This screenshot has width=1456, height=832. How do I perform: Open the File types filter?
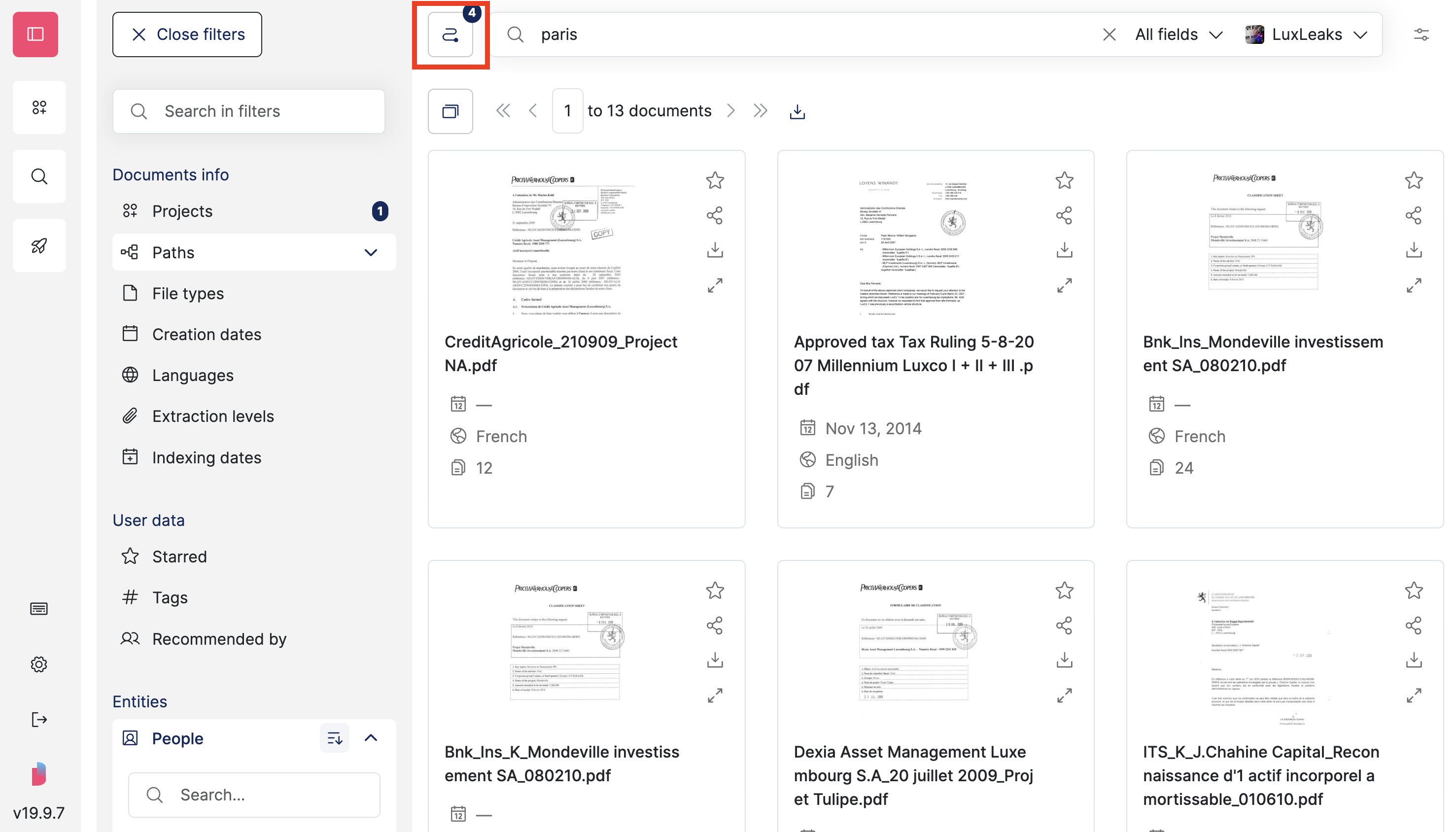coord(187,293)
